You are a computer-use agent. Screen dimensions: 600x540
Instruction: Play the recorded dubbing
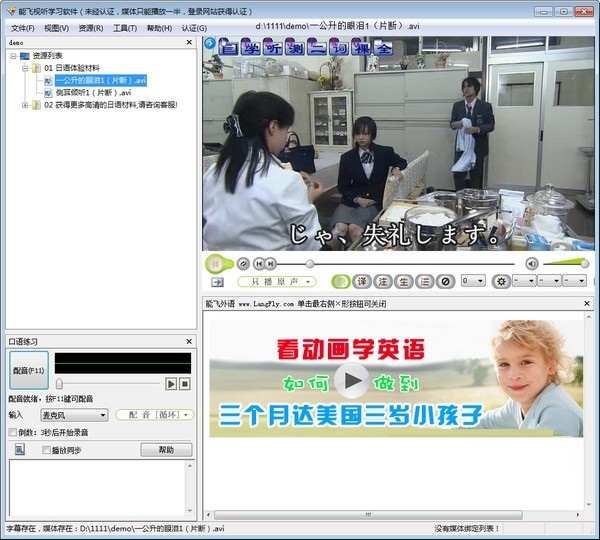coord(171,384)
